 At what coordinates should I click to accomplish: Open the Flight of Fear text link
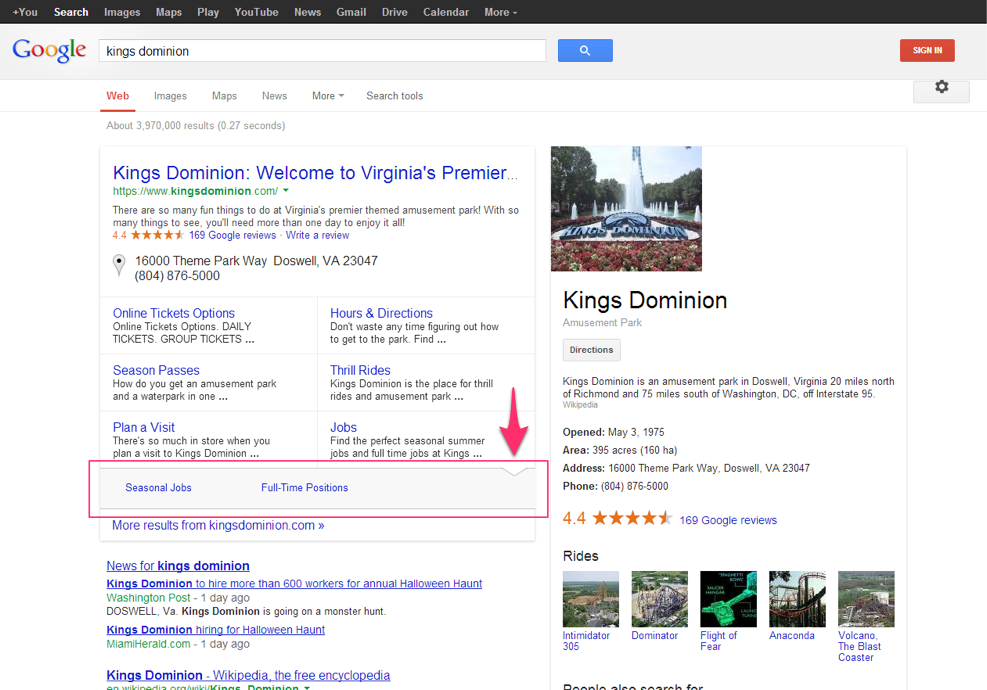[x=718, y=641]
